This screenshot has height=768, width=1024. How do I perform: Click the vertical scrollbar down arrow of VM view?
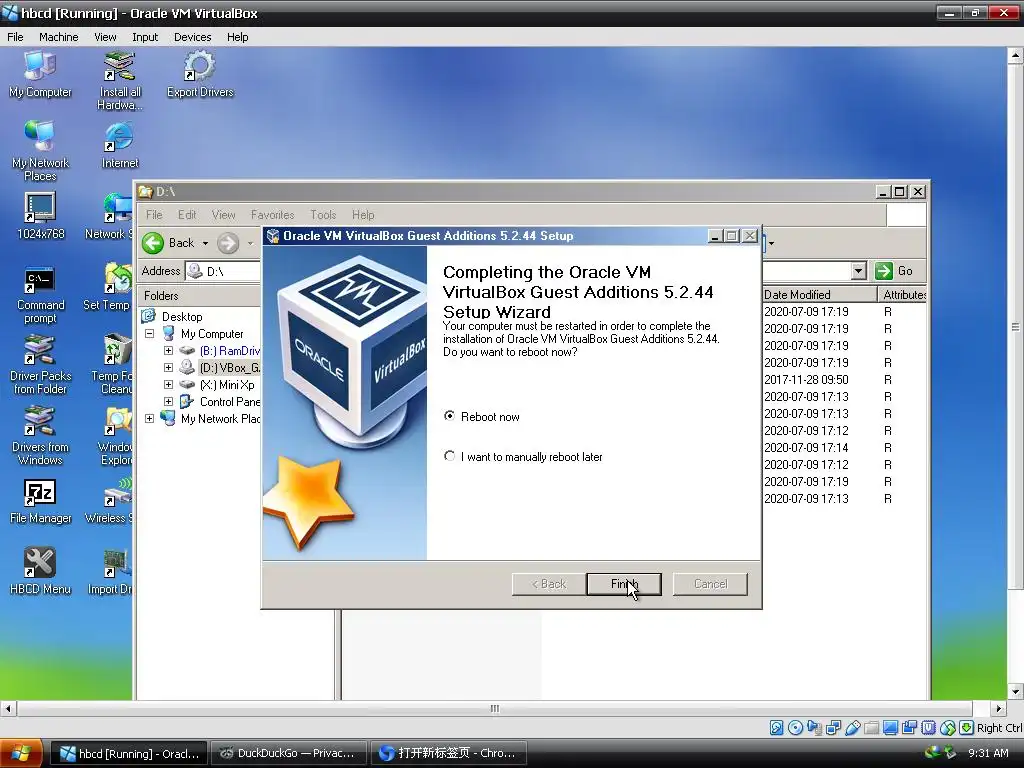(1015, 692)
